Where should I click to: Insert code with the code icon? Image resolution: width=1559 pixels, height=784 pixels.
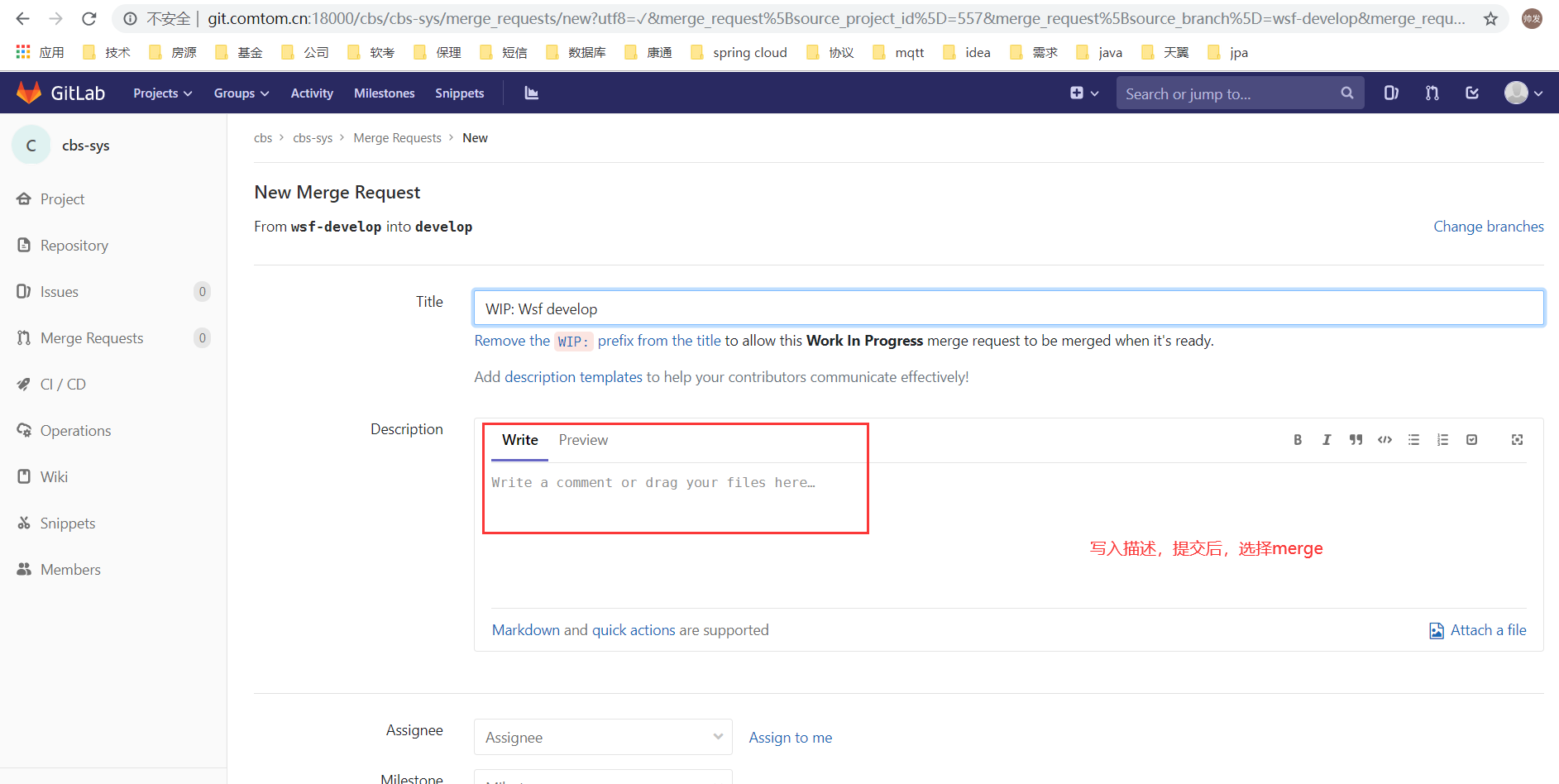[1384, 439]
